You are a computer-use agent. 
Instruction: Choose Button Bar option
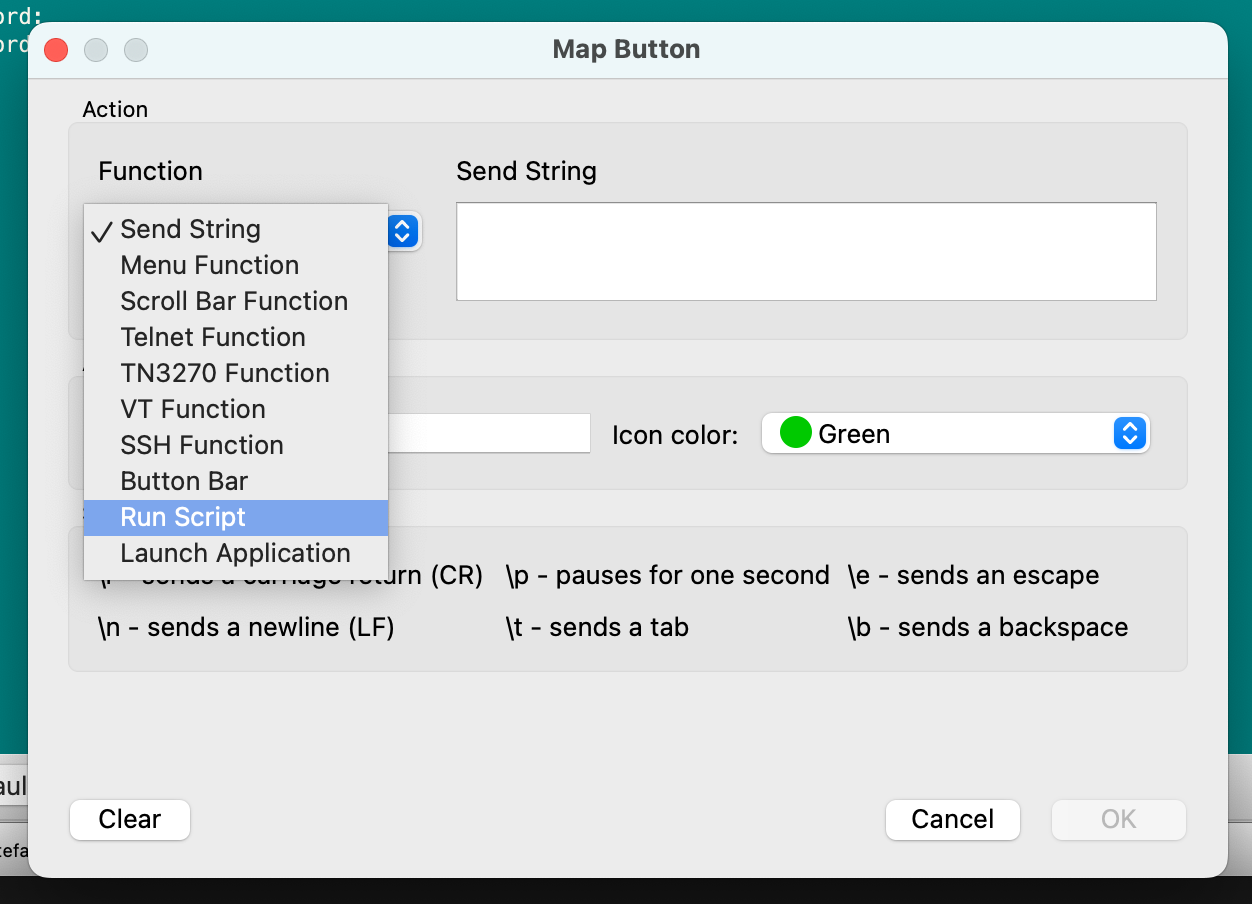(x=184, y=481)
